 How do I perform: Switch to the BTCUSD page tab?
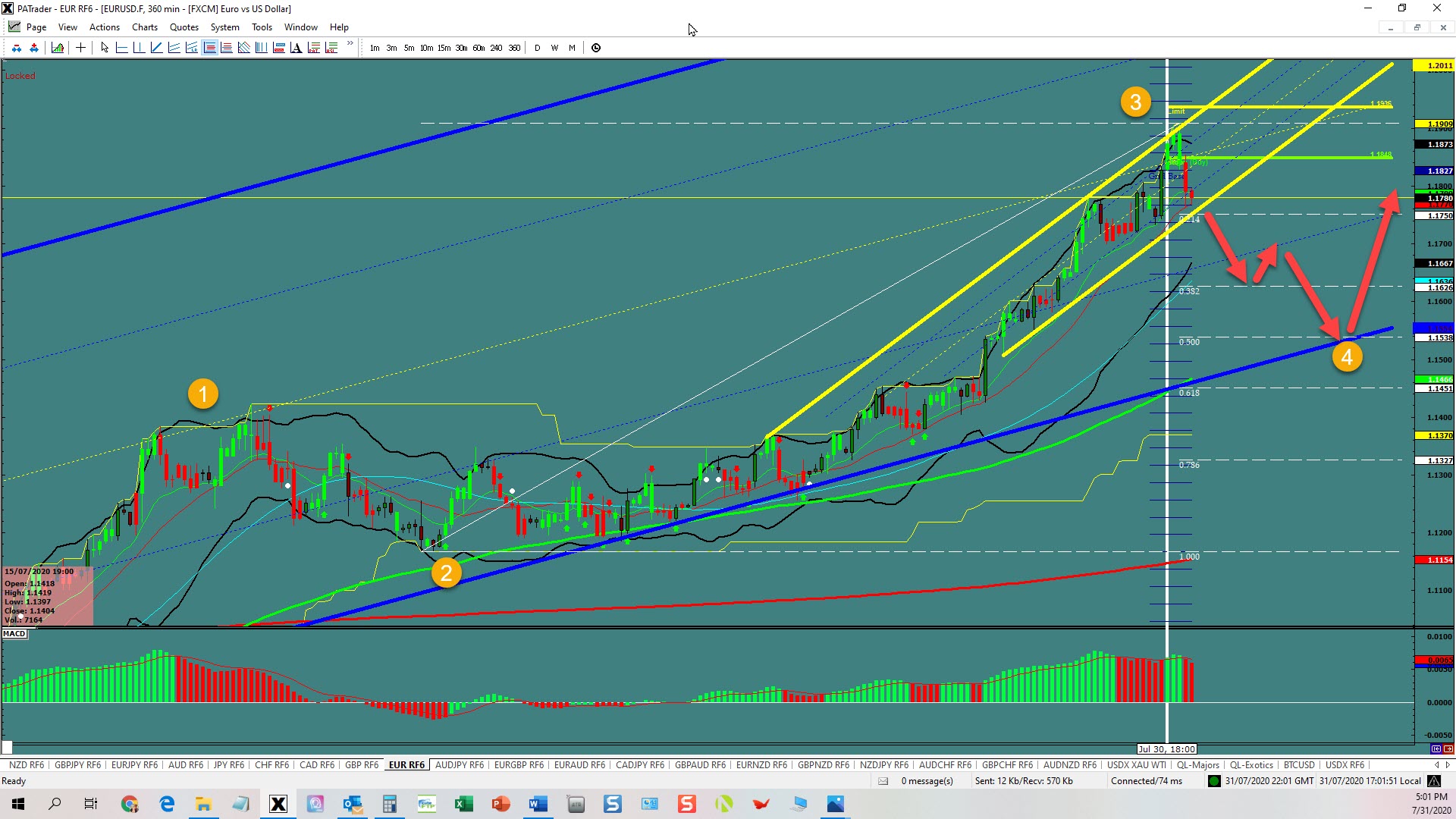1299,765
